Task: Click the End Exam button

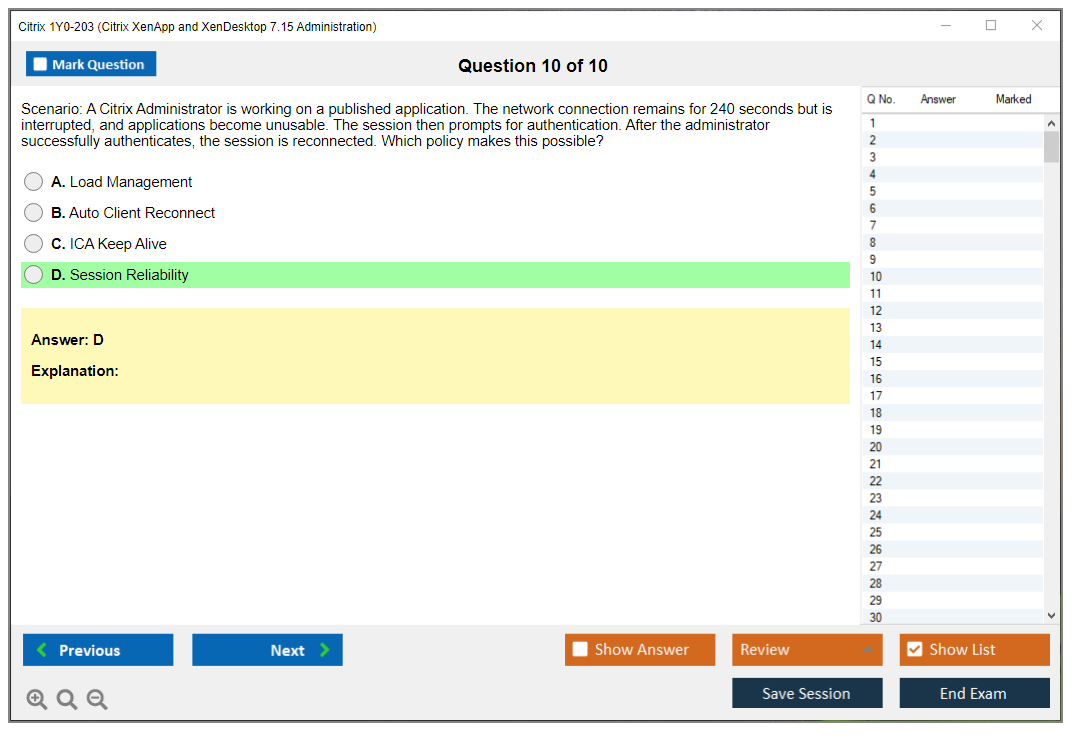Action: coord(974,693)
